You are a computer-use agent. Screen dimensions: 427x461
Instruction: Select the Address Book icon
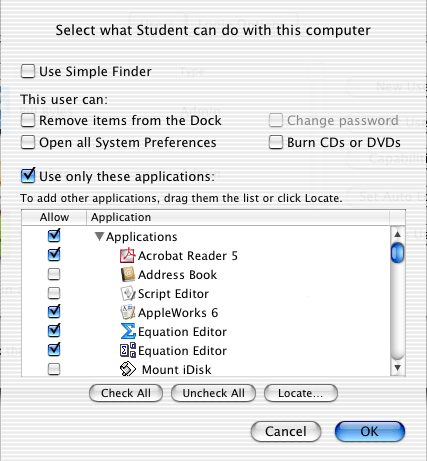[128, 274]
